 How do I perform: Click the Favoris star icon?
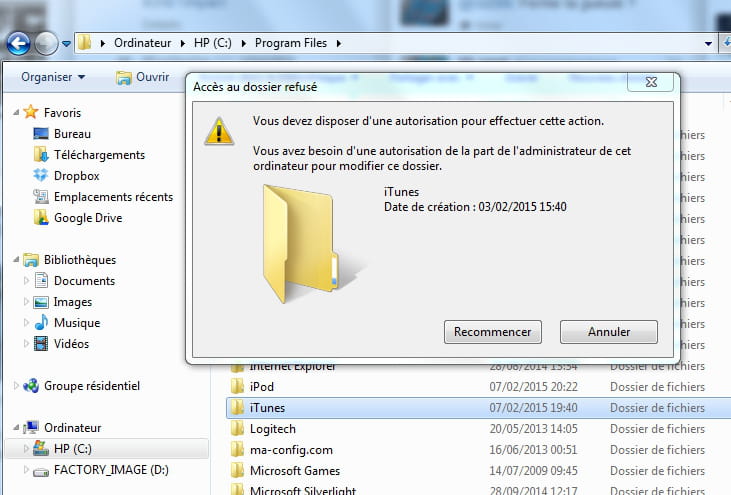(31, 112)
